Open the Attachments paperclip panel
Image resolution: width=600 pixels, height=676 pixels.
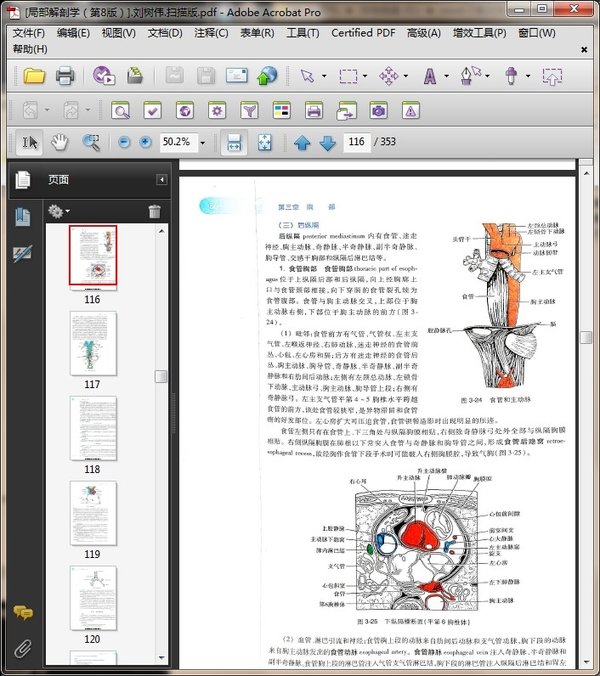pos(22,647)
